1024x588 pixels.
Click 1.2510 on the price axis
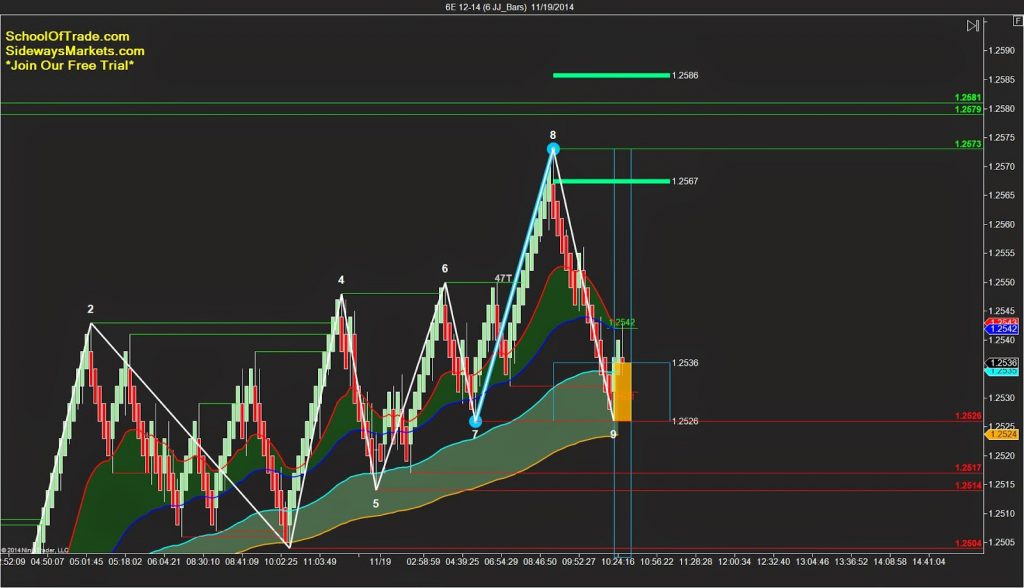(1002, 514)
